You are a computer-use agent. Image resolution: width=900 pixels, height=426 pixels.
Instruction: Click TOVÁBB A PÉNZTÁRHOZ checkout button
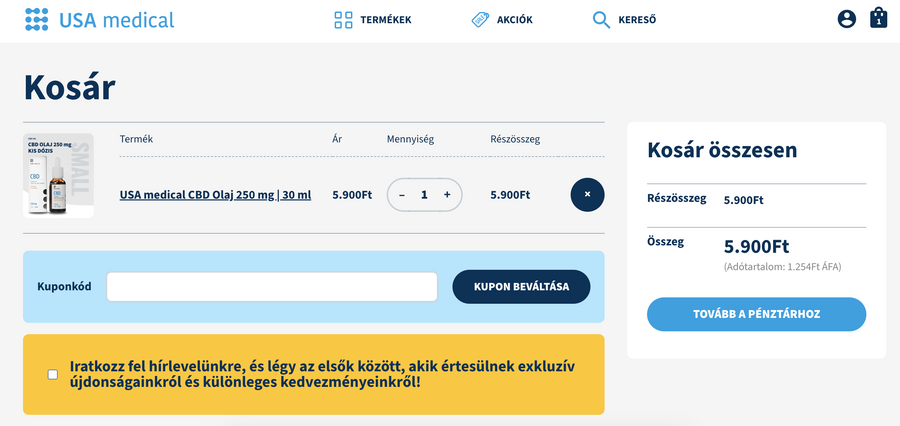[x=757, y=314]
